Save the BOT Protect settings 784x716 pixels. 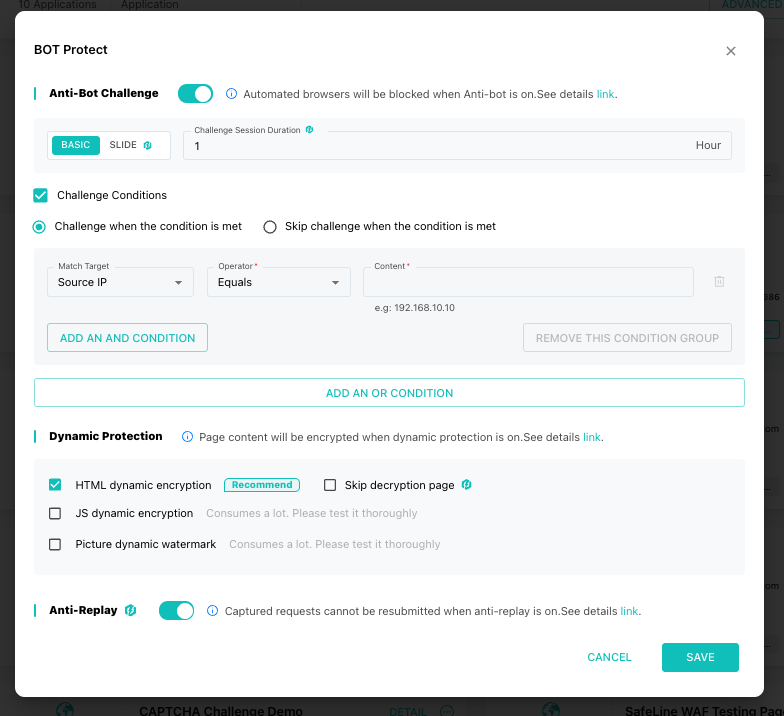point(700,657)
